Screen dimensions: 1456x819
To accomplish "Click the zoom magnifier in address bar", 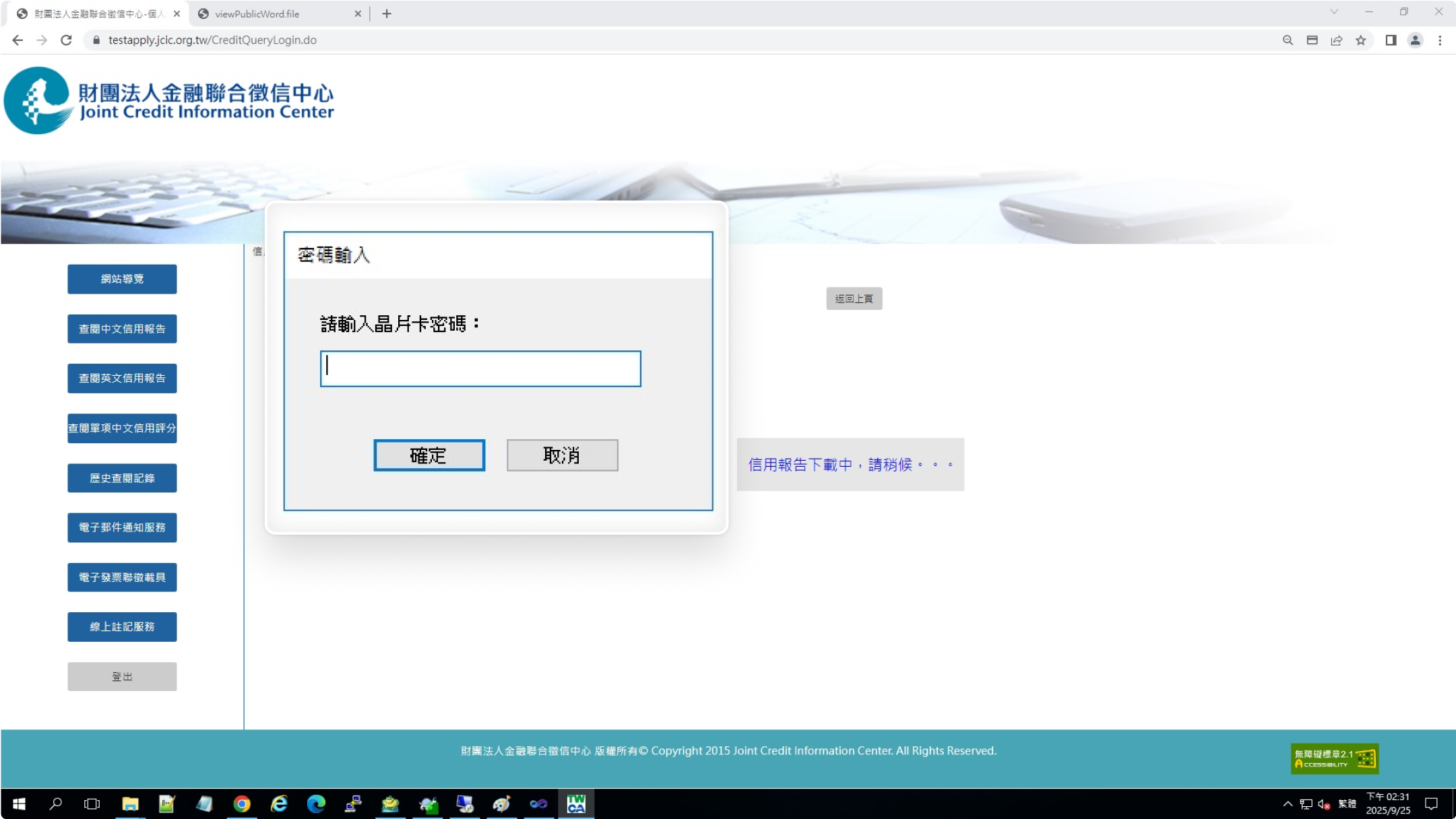I will point(1288,40).
